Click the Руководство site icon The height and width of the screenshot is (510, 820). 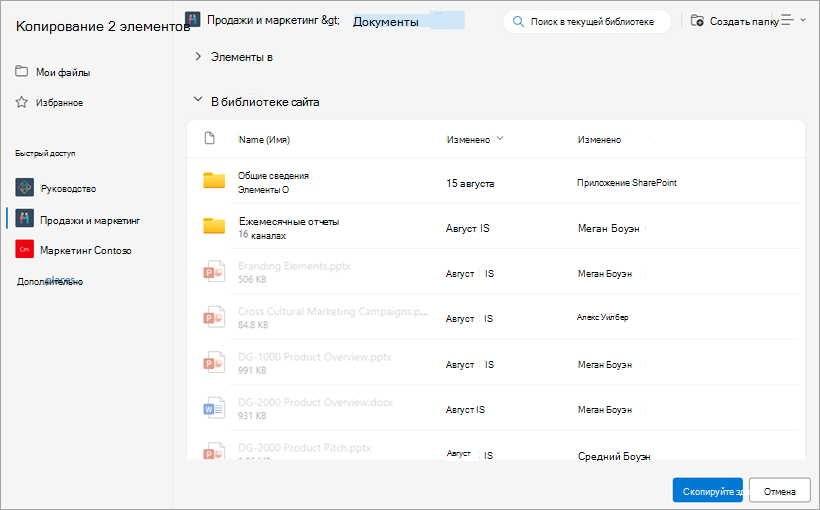pos(25,187)
